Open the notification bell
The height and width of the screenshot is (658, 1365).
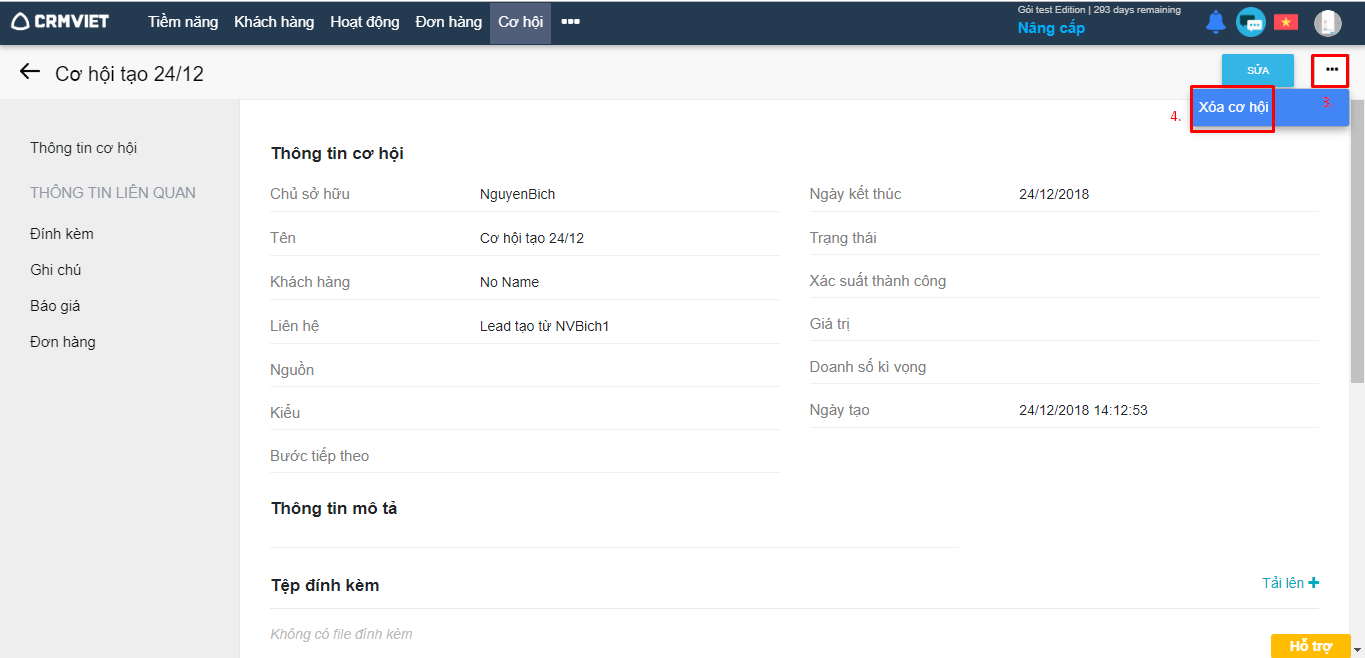(1215, 22)
